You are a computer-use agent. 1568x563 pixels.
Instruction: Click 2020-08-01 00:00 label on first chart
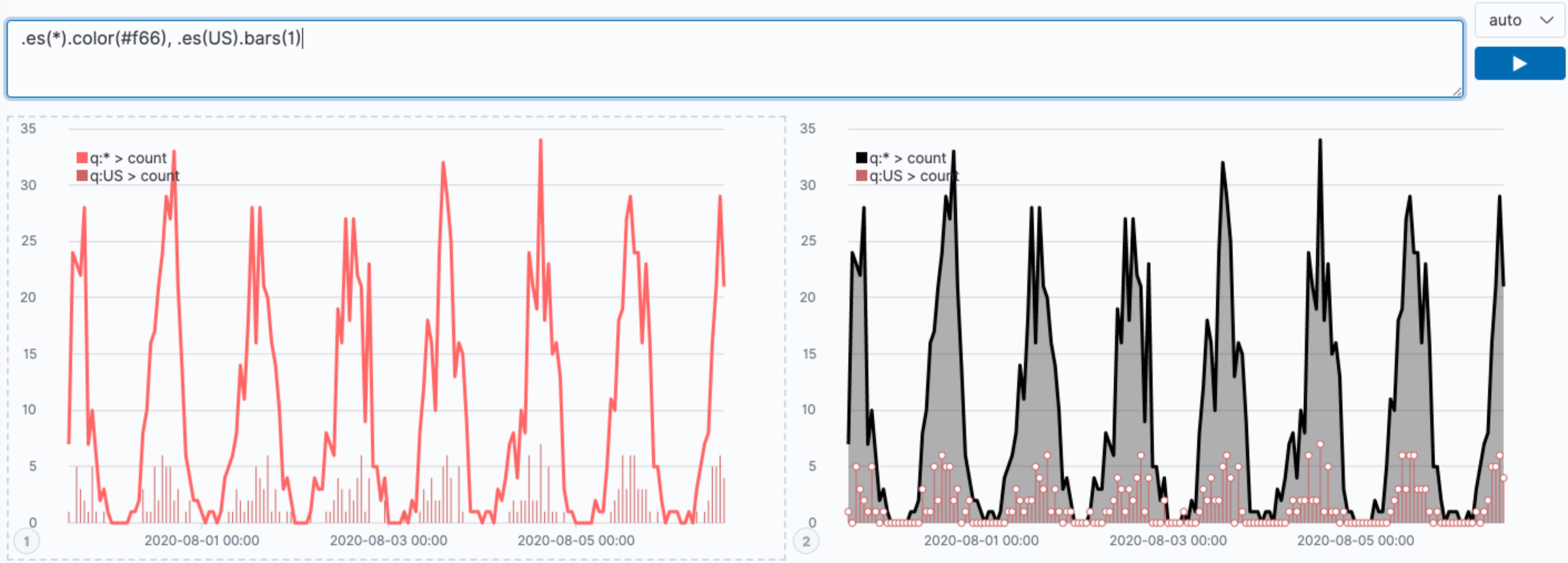coord(201,541)
